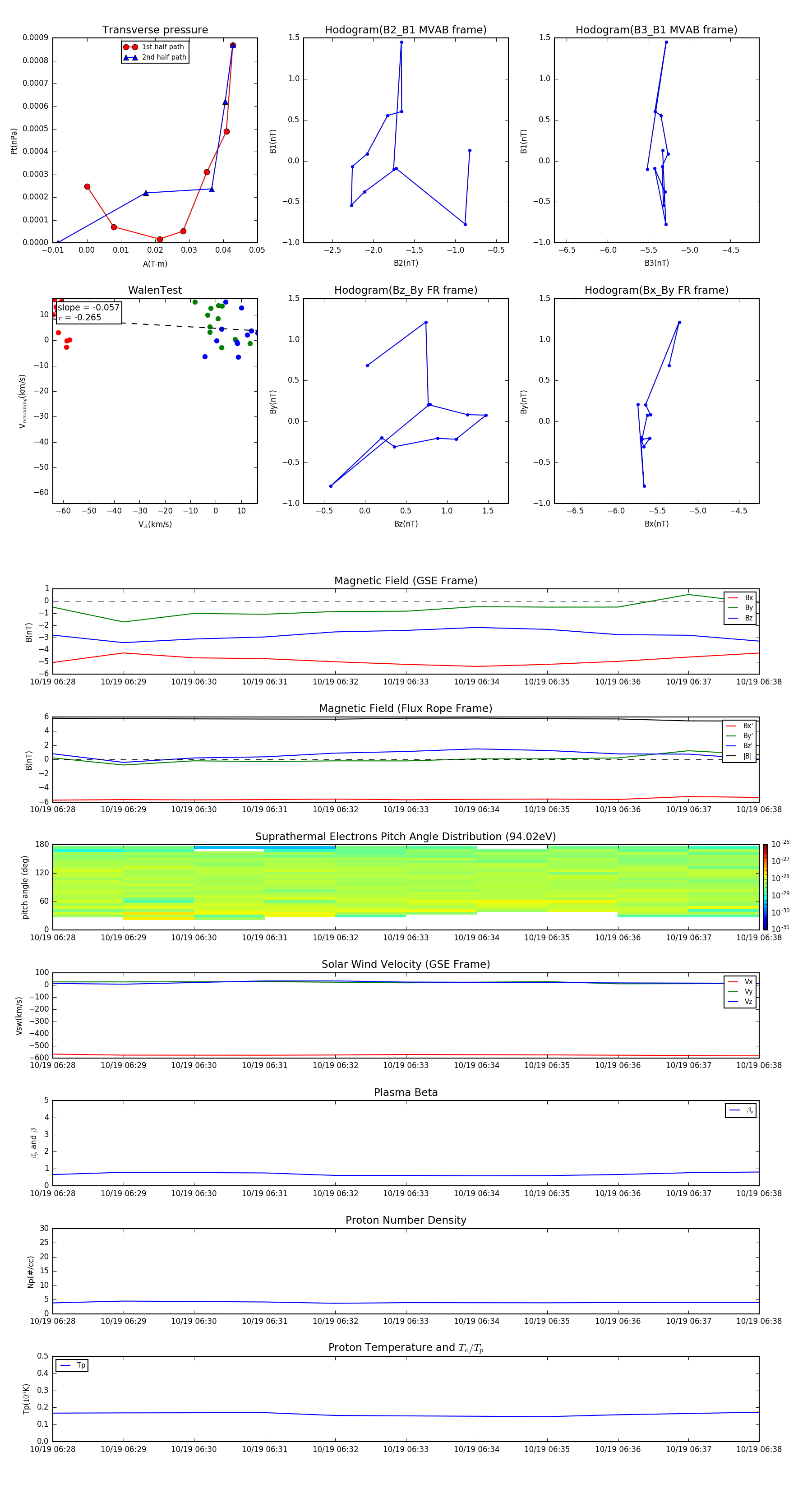The image size is (812, 1489).
Task: Click the pitch angle color scale bar
Action: coord(765,887)
